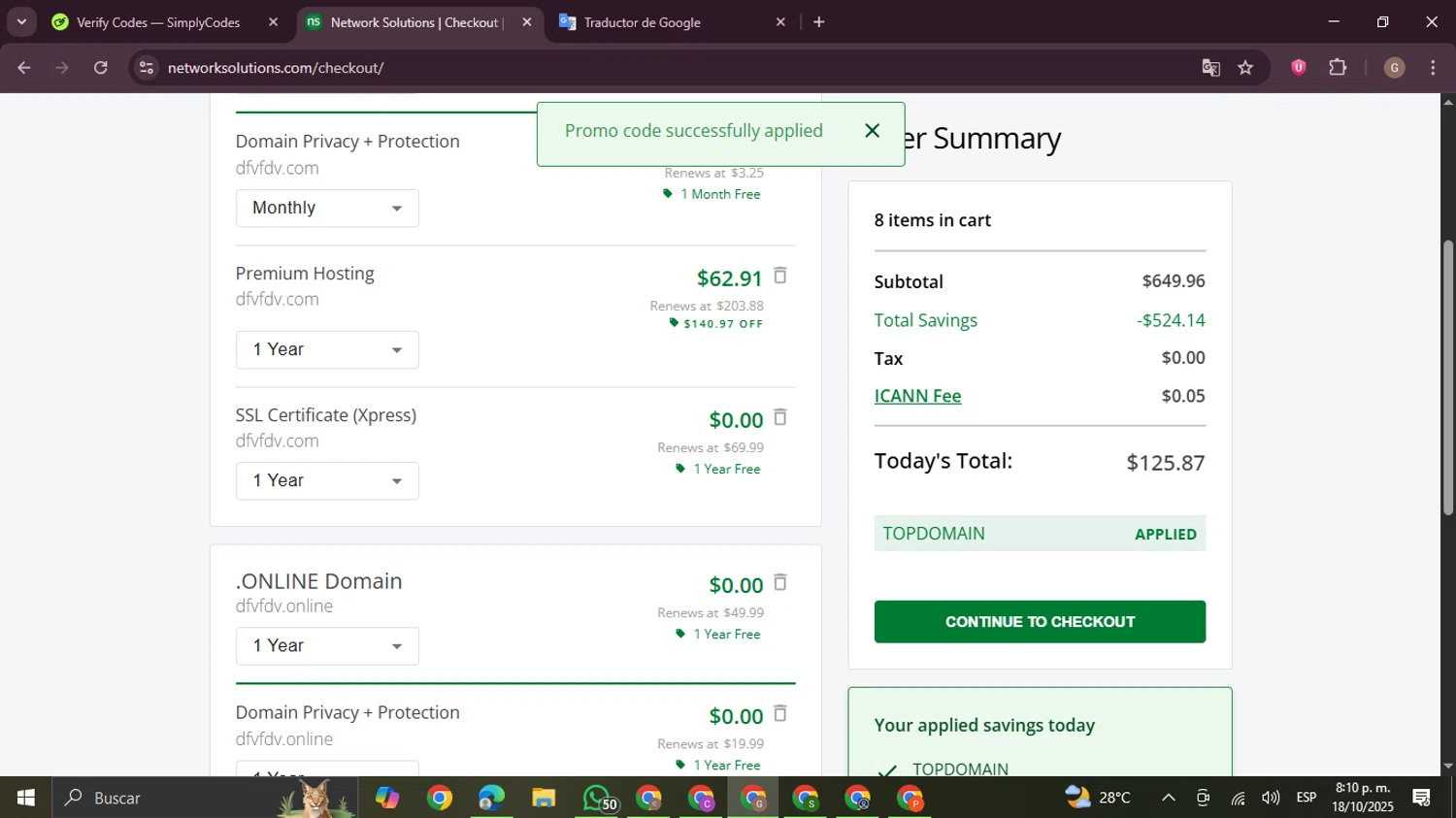
Task: Open network settings from system tray
Action: pyautogui.click(x=1238, y=798)
